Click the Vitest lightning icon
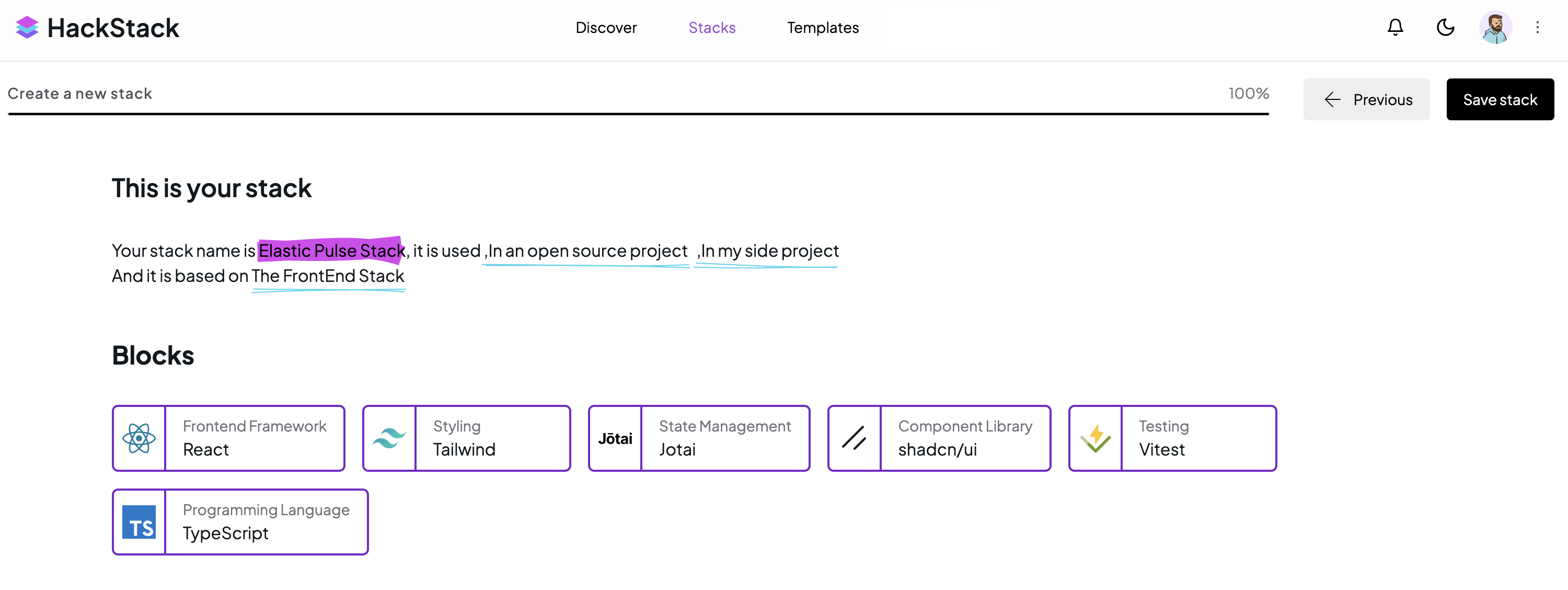Image resolution: width=1568 pixels, height=590 pixels. [1095, 438]
